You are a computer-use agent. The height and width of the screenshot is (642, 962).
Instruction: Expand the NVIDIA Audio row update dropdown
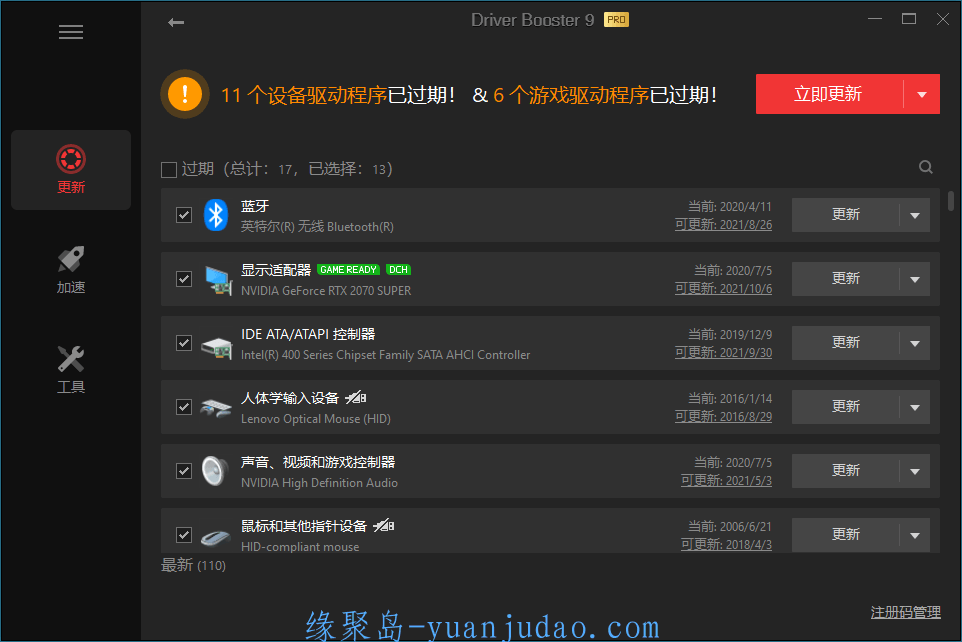click(x=915, y=471)
